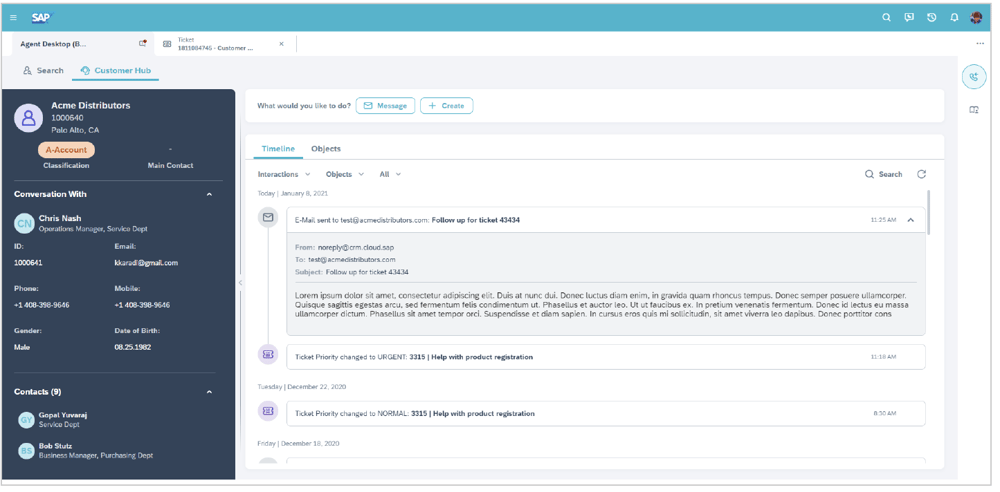
Task: Open the Ticket Priority changed to URGENT entry
Action: coord(606,357)
